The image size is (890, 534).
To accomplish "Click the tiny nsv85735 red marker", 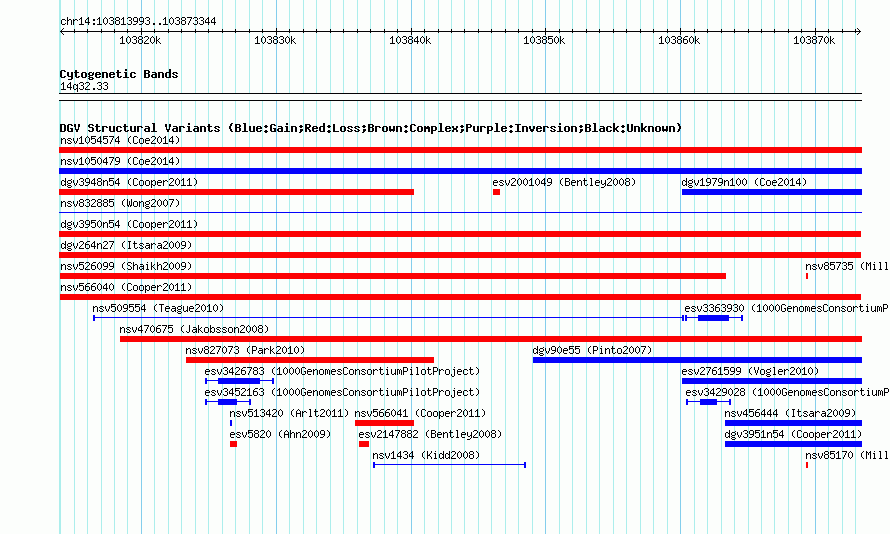I will [807, 276].
